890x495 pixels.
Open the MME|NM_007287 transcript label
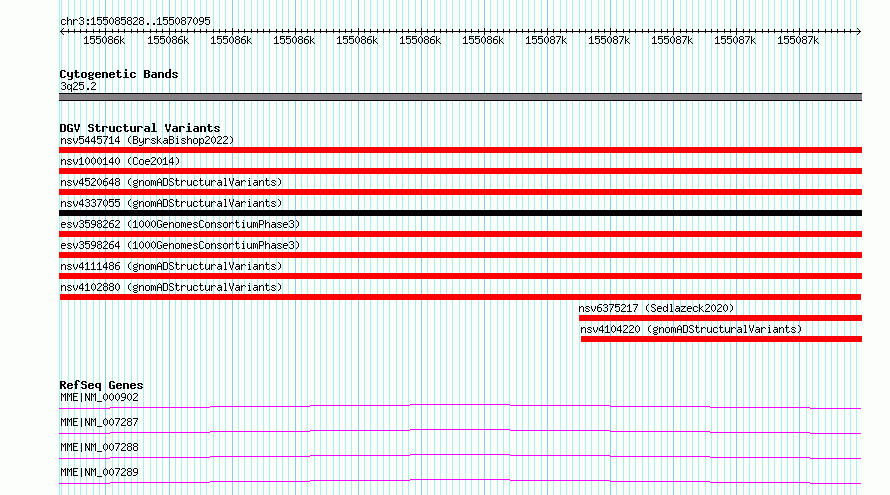click(99, 422)
